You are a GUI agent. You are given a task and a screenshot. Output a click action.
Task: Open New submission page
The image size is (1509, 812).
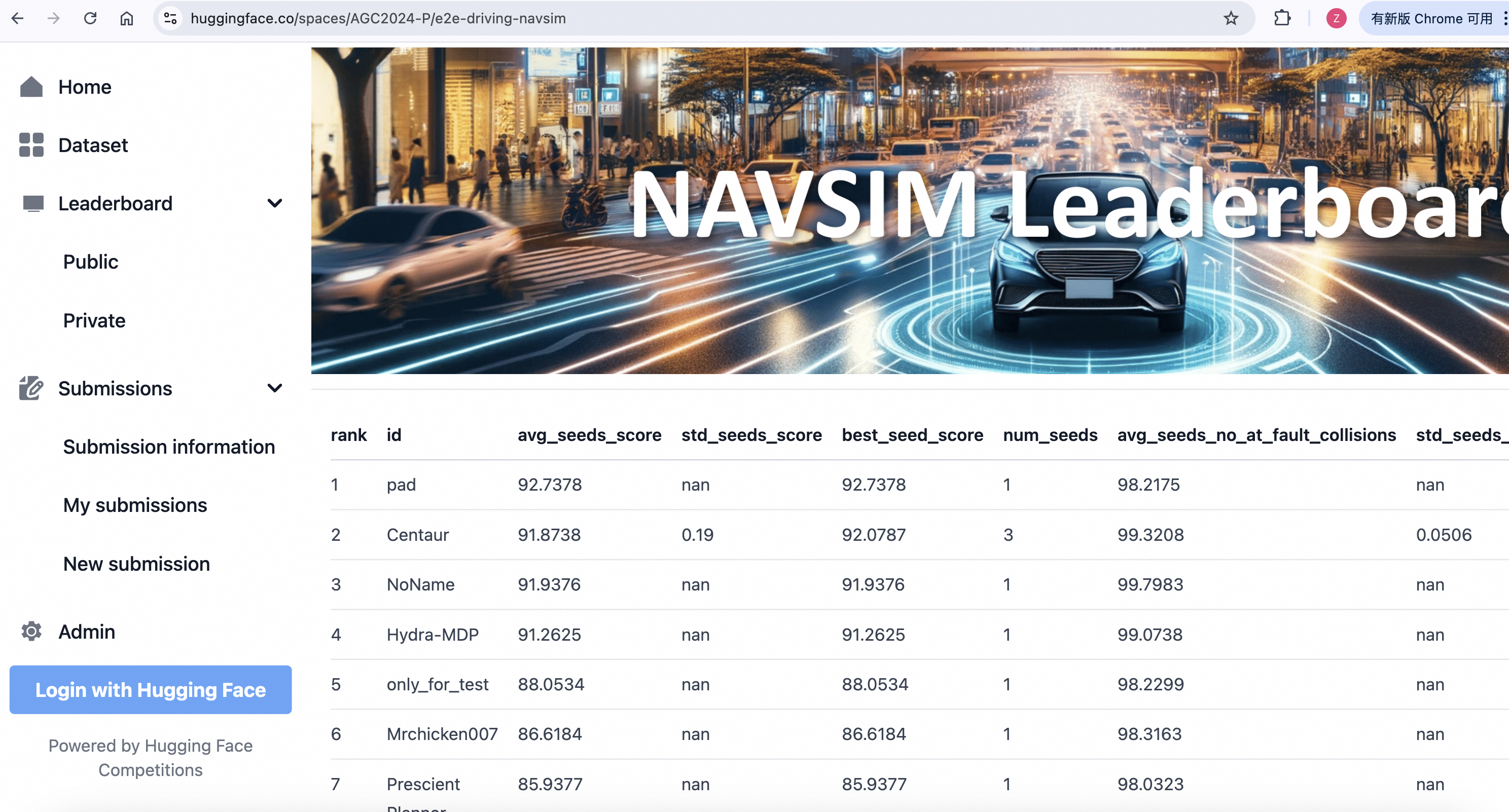(x=136, y=564)
